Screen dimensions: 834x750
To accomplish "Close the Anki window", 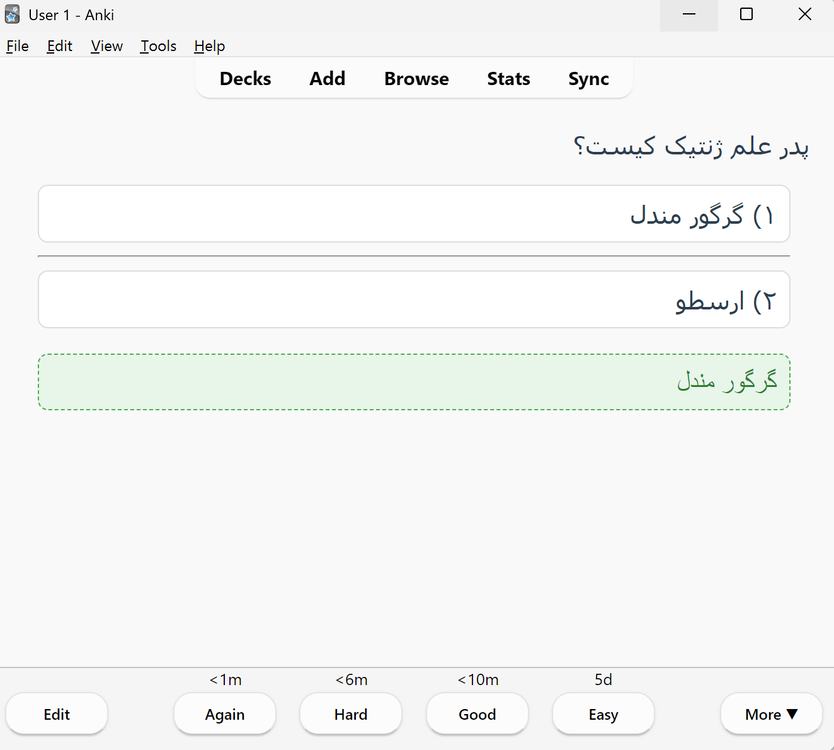I will 805,15.
